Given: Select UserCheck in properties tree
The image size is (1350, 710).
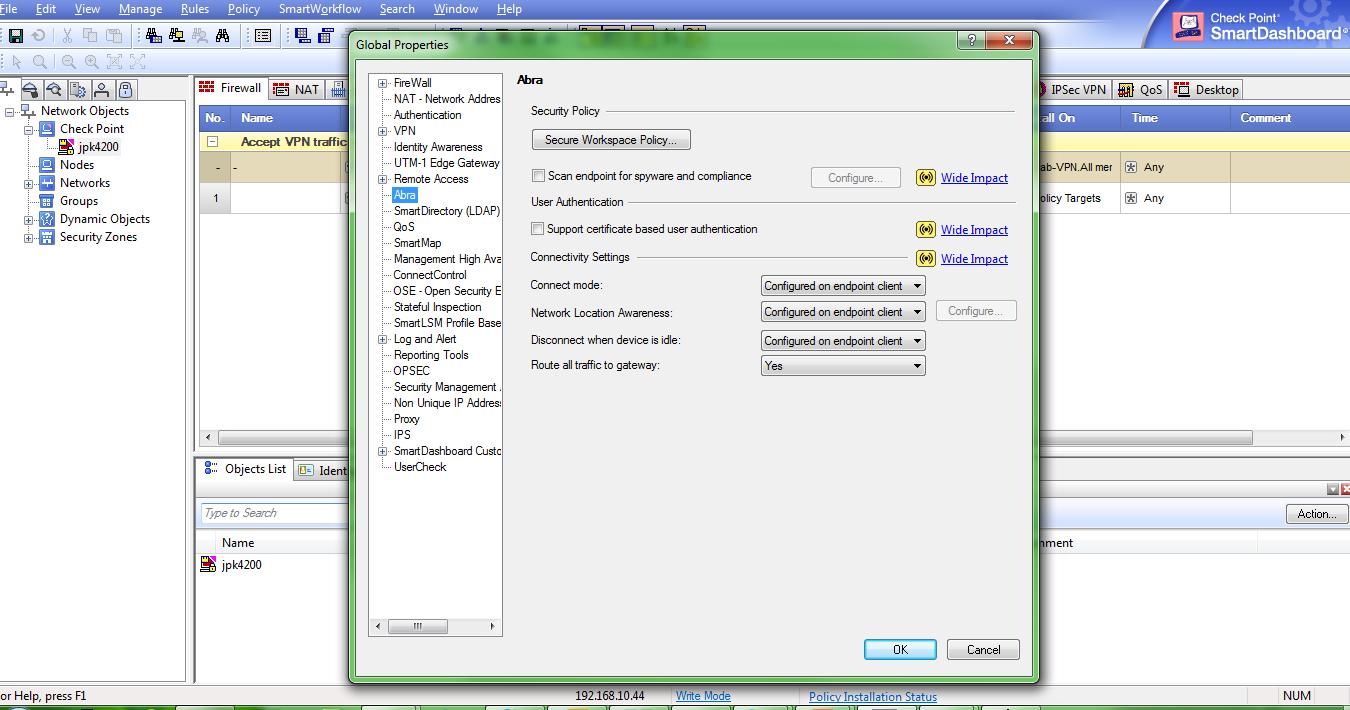Looking at the screenshot, I should pyautogui.click(x=420, y=467).
